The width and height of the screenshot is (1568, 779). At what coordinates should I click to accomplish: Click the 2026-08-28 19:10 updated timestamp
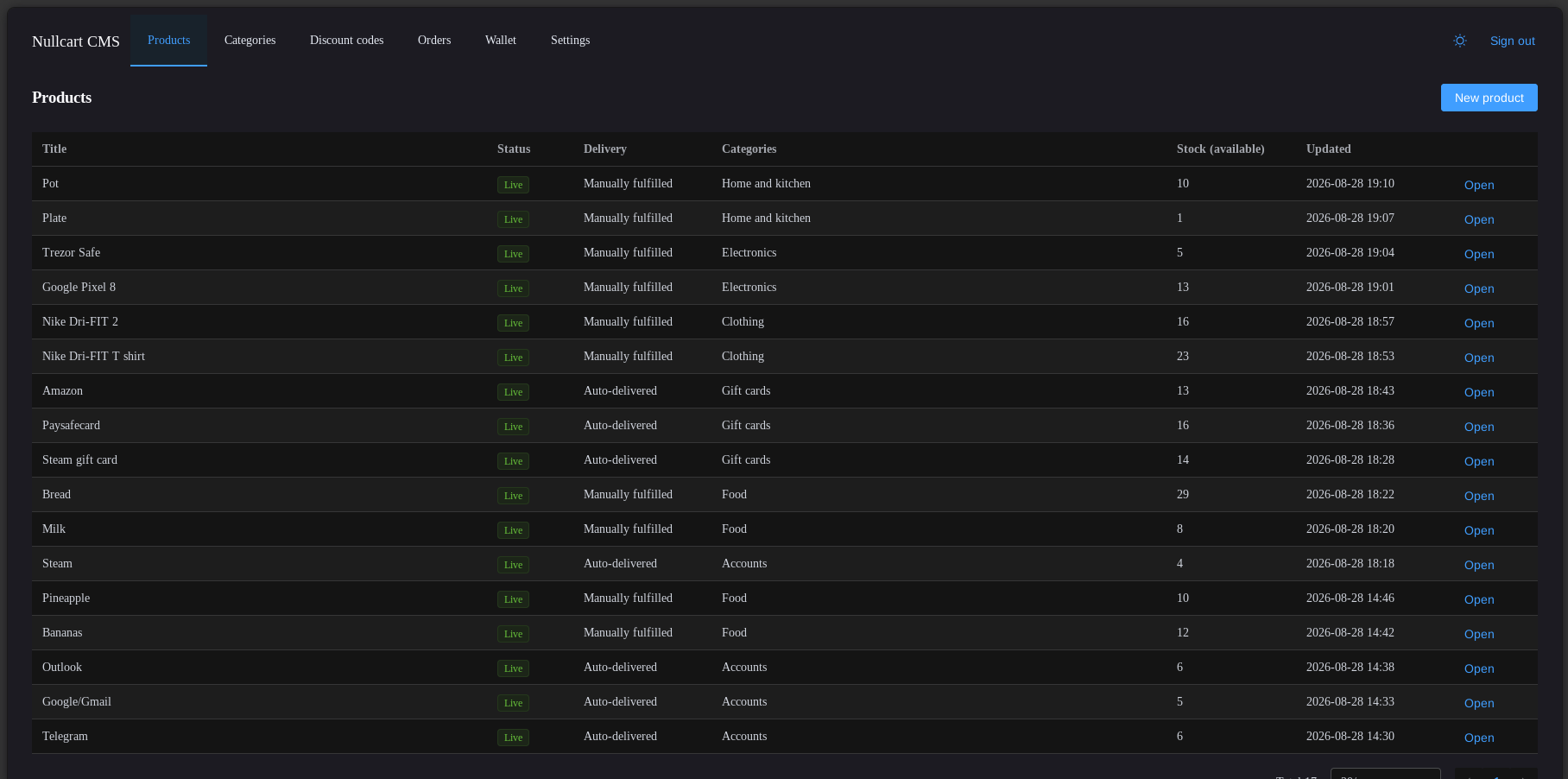point(1350,183)
